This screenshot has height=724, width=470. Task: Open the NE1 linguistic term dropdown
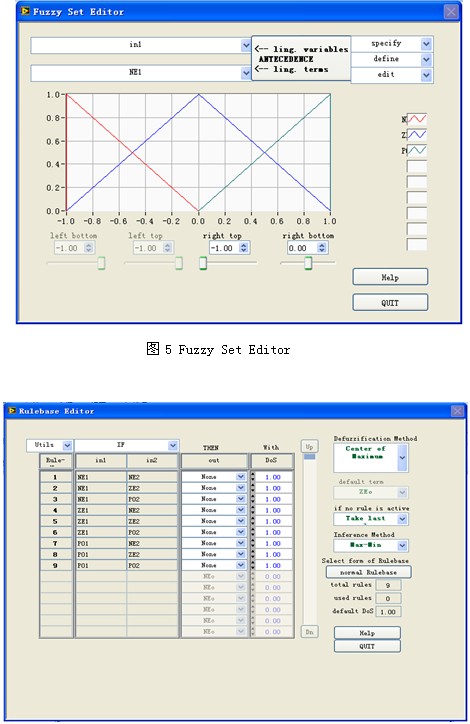tap(246, 73)
